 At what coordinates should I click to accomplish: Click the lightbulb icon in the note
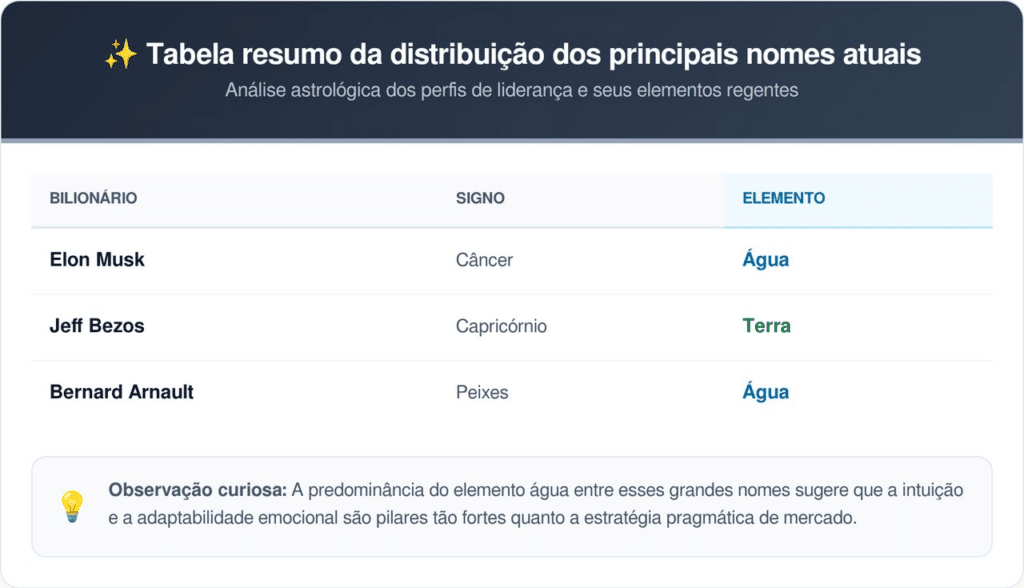click(x=72, y=506)
